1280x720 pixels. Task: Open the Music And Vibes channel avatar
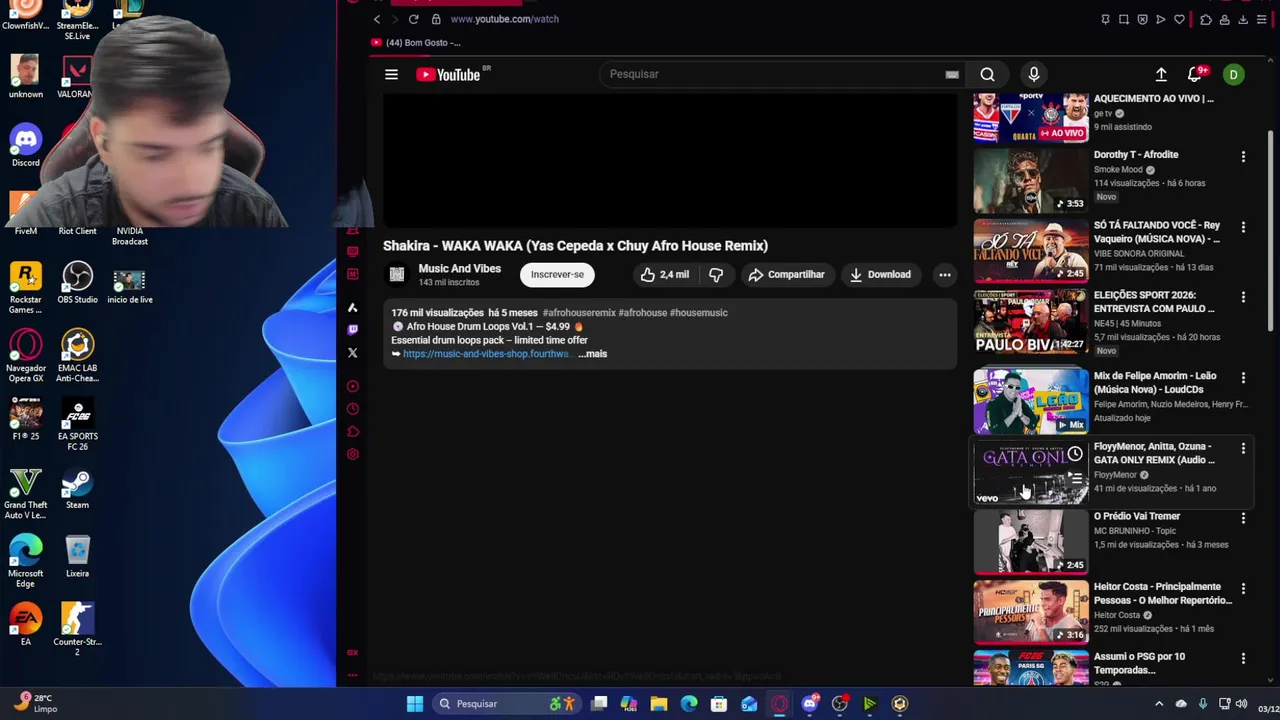(397, 274)
